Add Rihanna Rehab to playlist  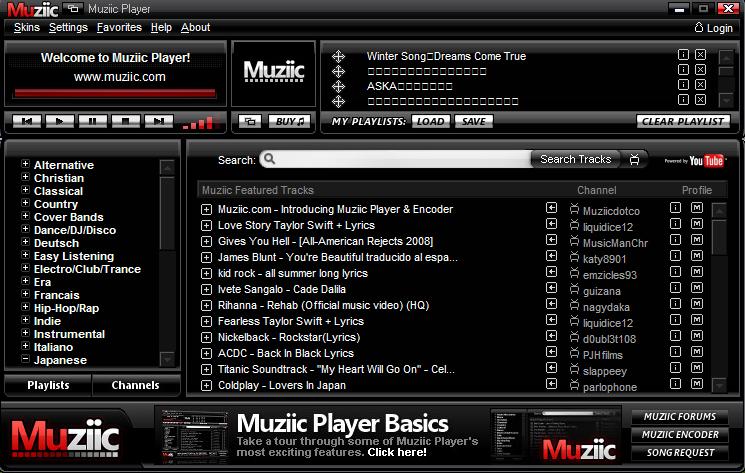coord(206,305)
